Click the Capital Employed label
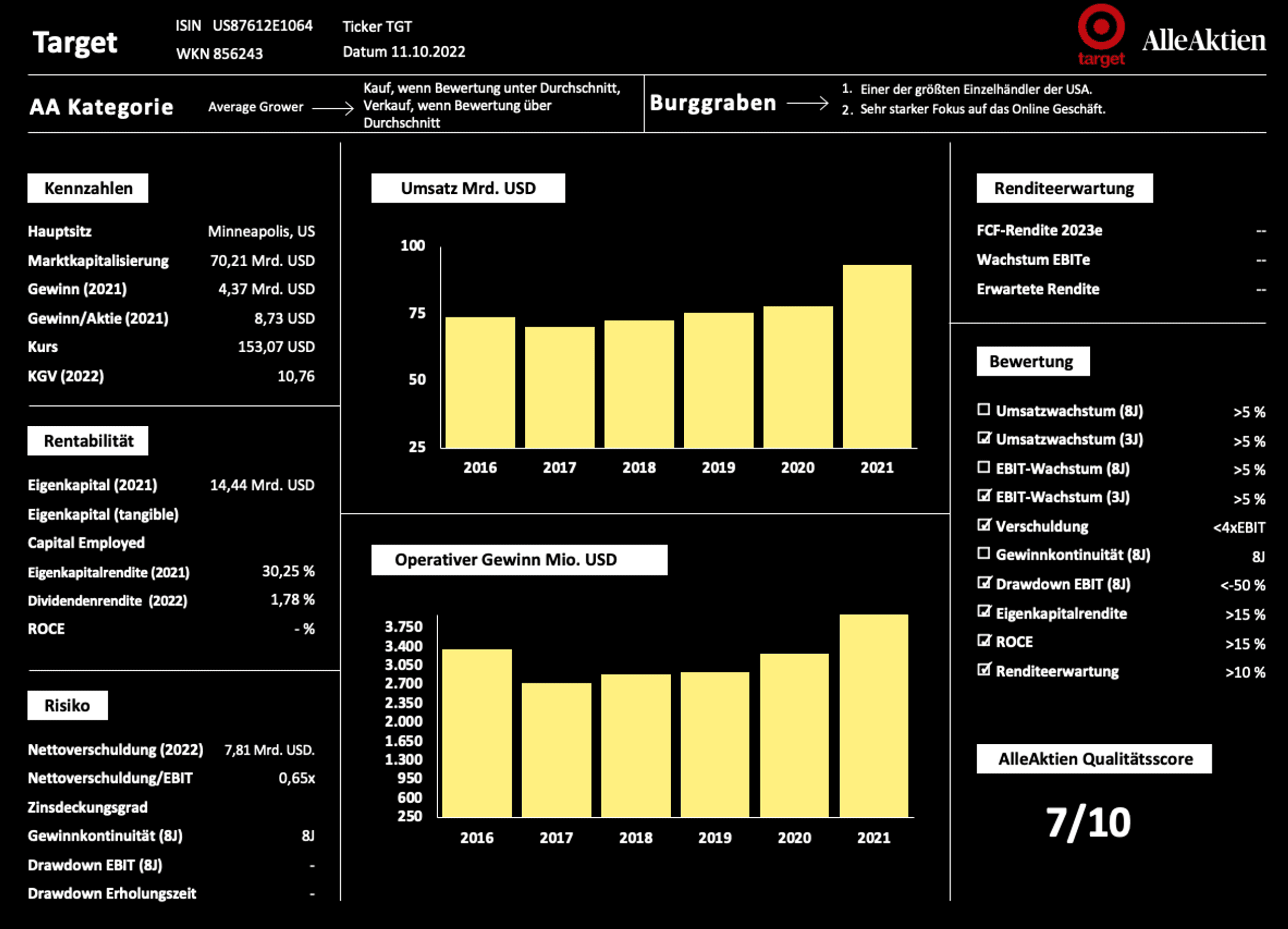1288x929 pixels. pyautogui.click(x=87, y=543)
